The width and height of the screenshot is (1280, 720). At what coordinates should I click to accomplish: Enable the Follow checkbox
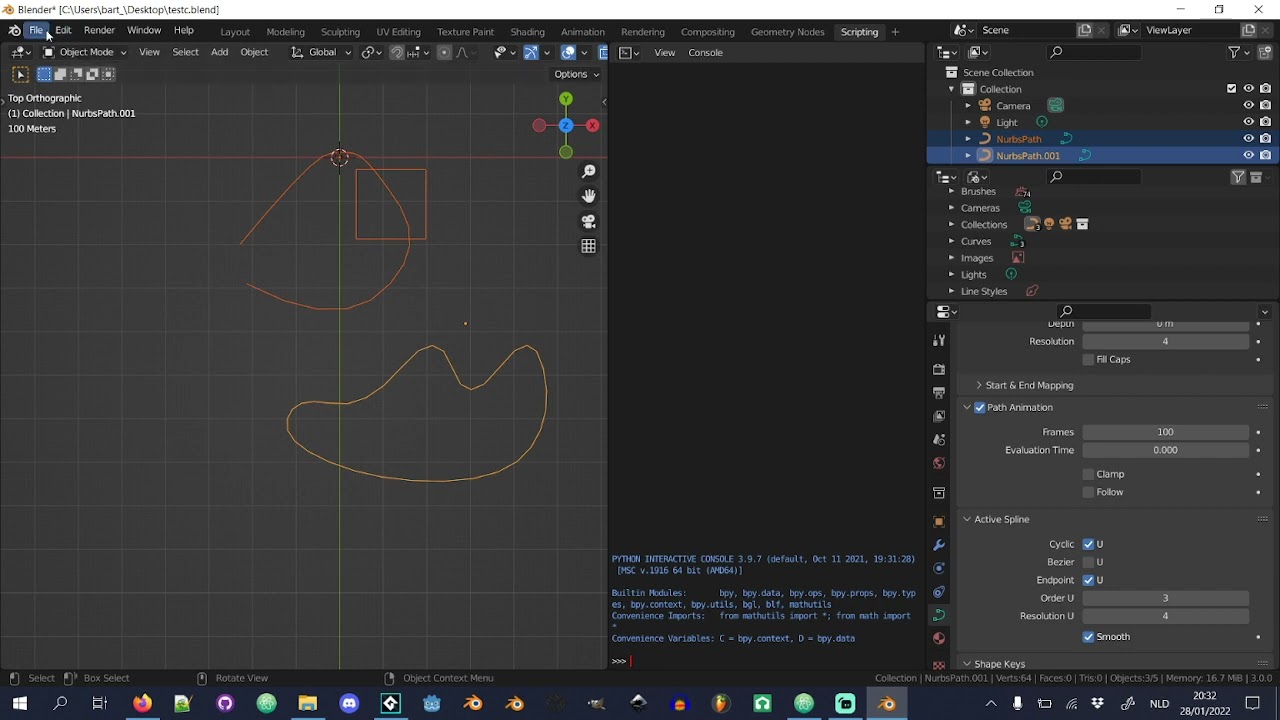pyautogui.click(x=1088, y=492)
